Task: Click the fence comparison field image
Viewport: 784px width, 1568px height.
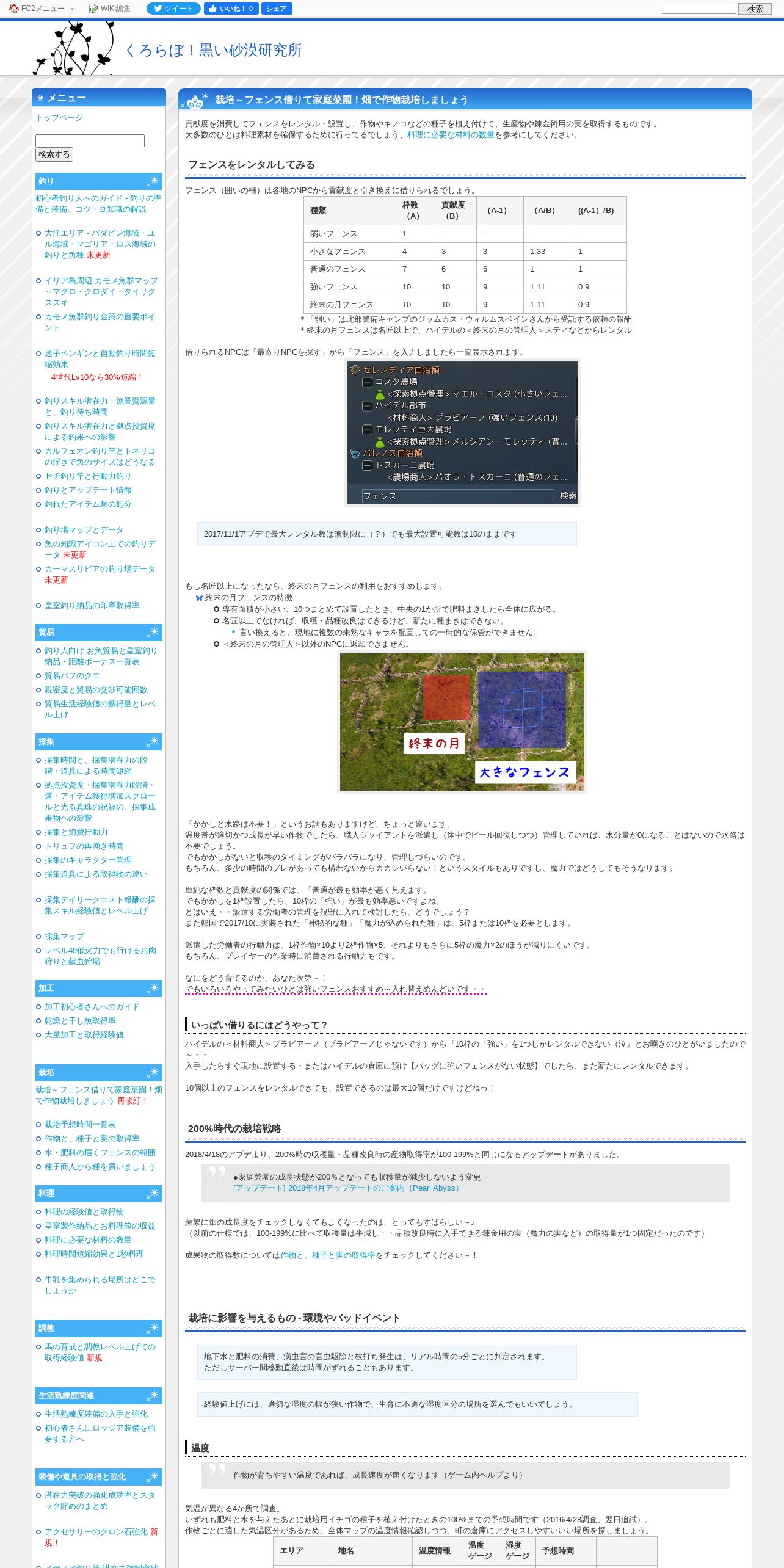Action: 462,722
